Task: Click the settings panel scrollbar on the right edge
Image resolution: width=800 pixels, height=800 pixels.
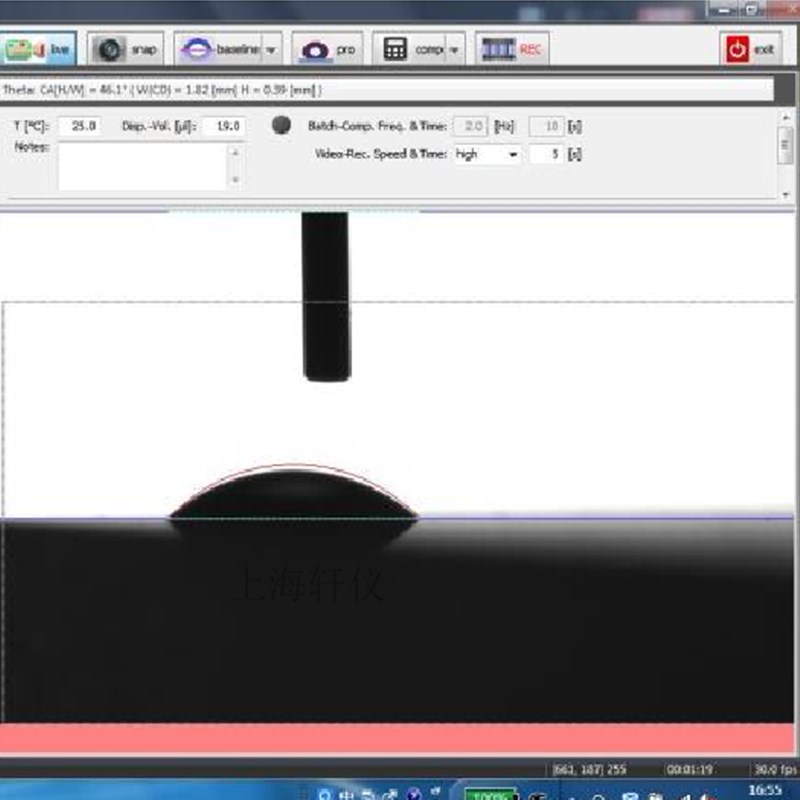Action: (785, 145)
